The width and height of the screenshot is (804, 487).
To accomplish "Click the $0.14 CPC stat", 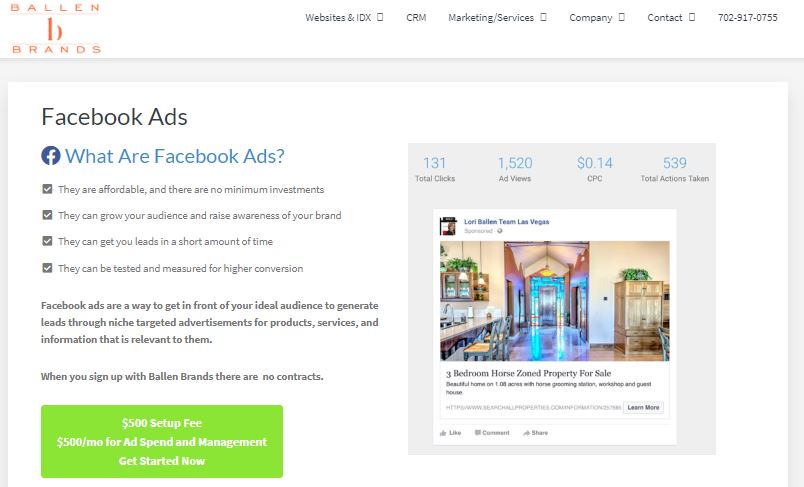I will pyautogui.click(x=595, y=169).
